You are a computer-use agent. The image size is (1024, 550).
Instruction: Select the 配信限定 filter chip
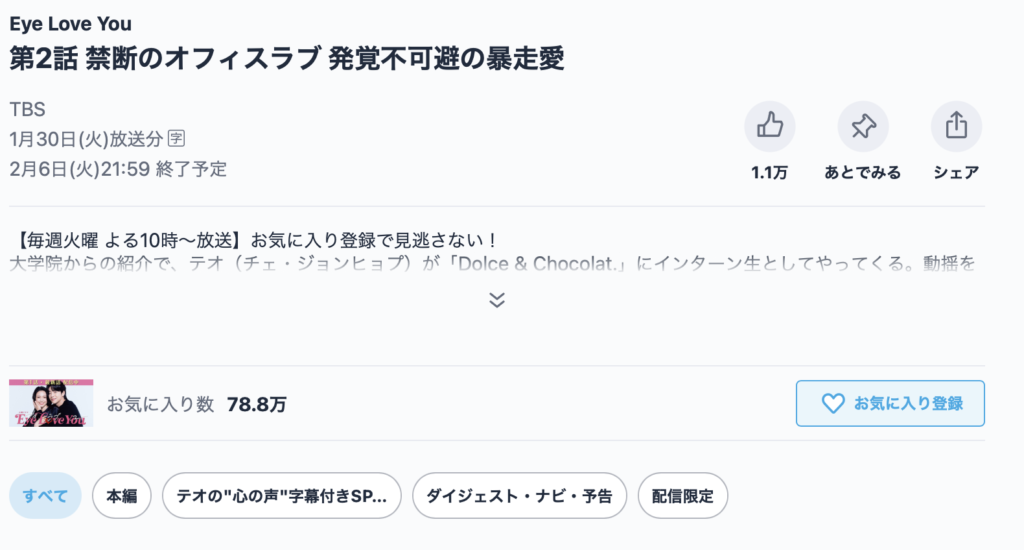[682, 496]
